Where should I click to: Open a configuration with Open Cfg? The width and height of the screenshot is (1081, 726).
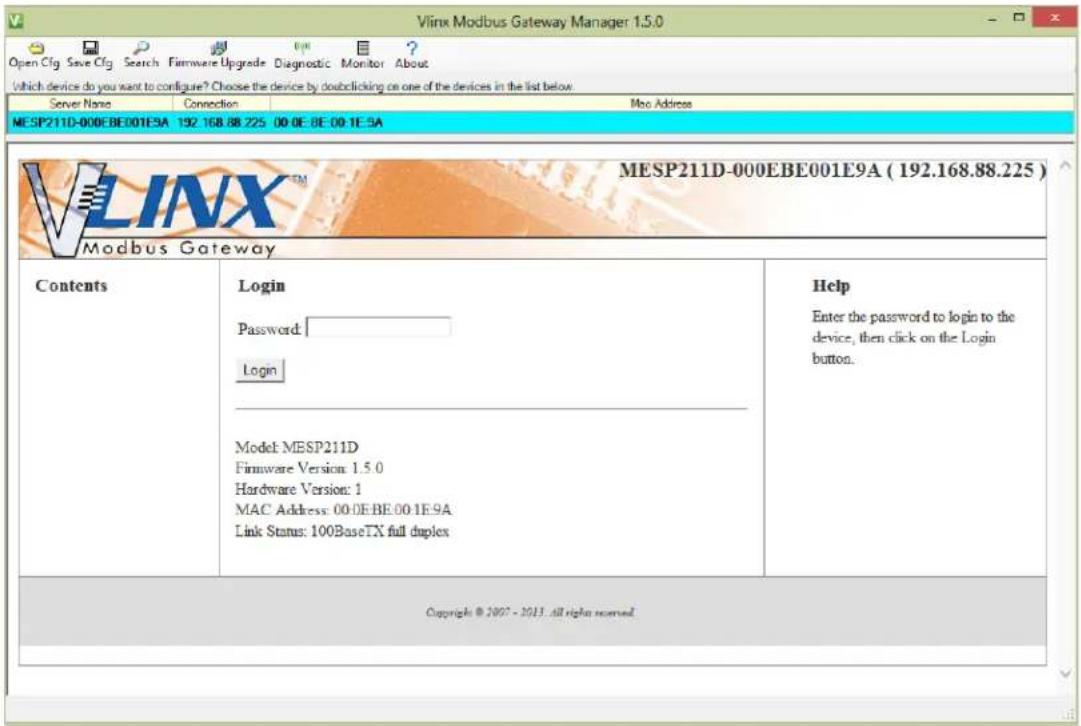(34, 55)
